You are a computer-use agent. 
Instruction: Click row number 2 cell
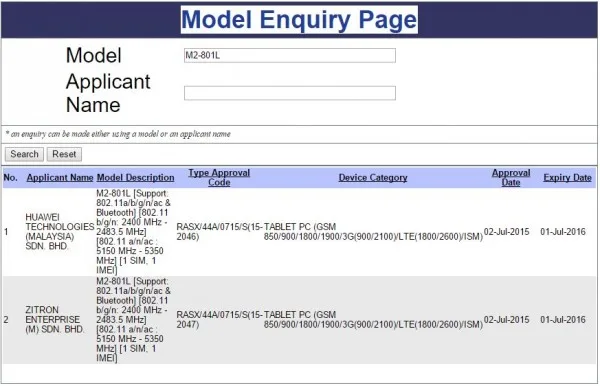6,319
